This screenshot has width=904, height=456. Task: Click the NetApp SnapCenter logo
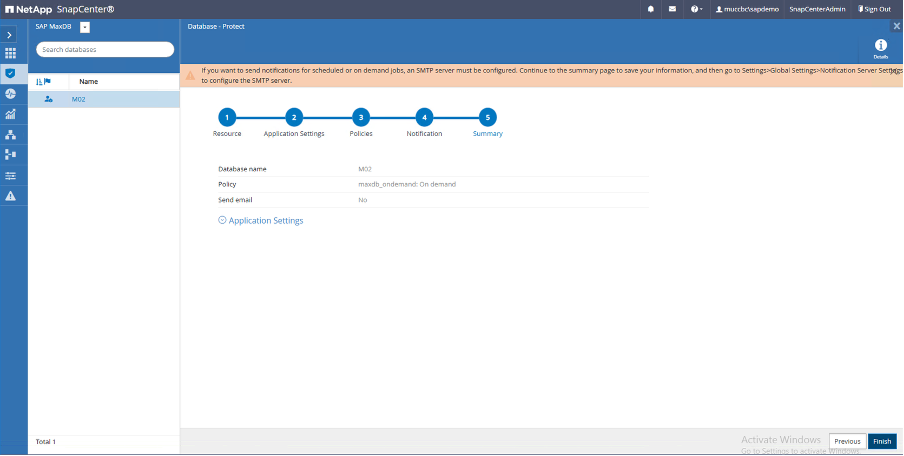click(x=60, y=9)
